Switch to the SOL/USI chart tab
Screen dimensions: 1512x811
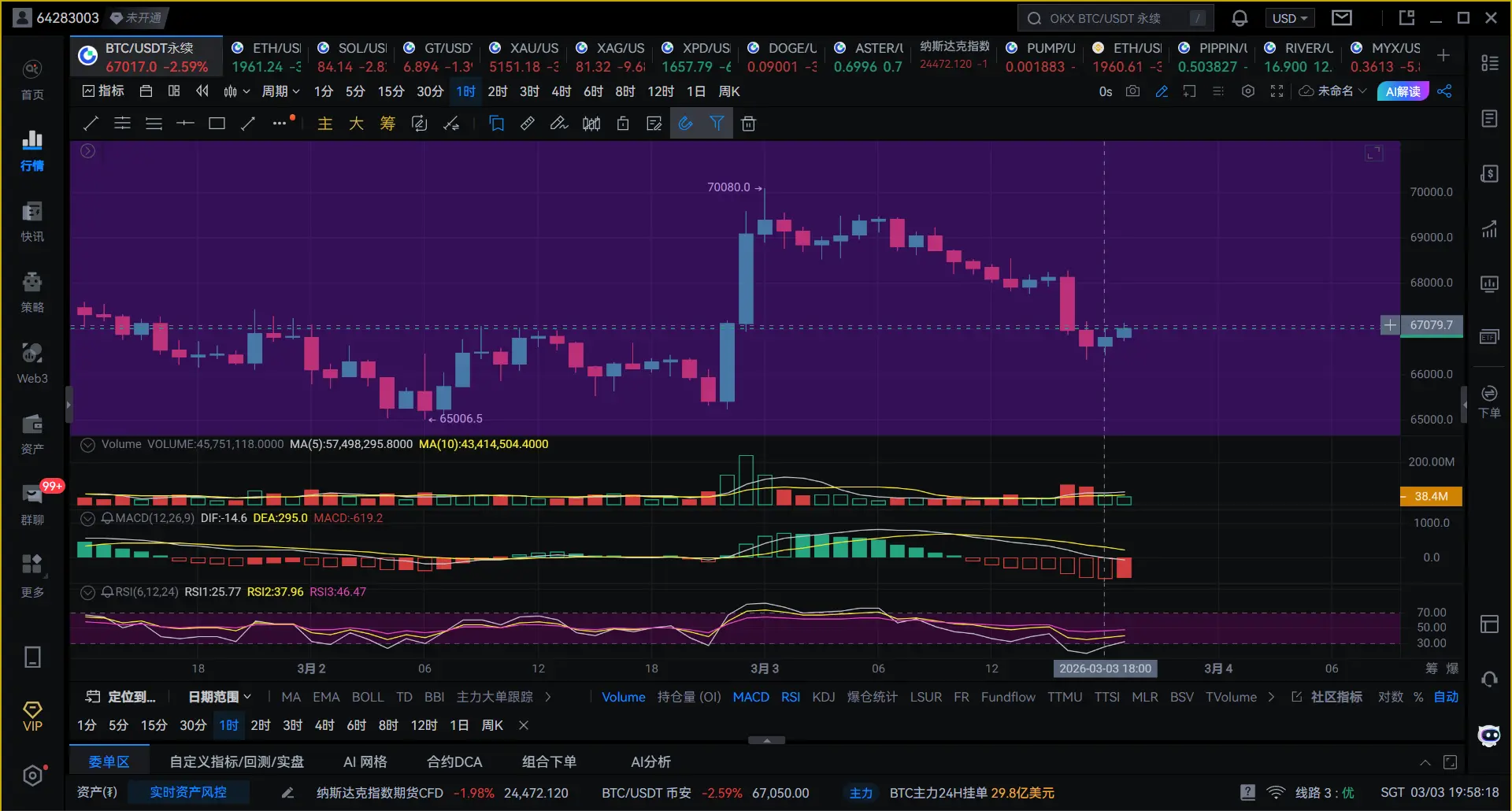click(x=352, y=57)
